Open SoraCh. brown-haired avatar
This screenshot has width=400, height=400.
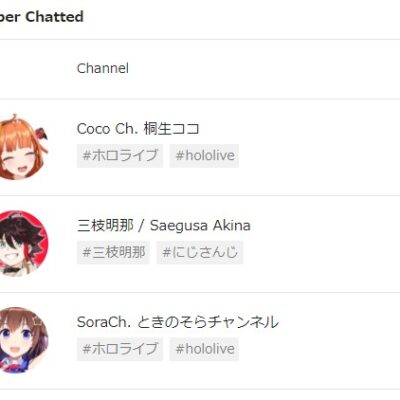pos(24,340)
